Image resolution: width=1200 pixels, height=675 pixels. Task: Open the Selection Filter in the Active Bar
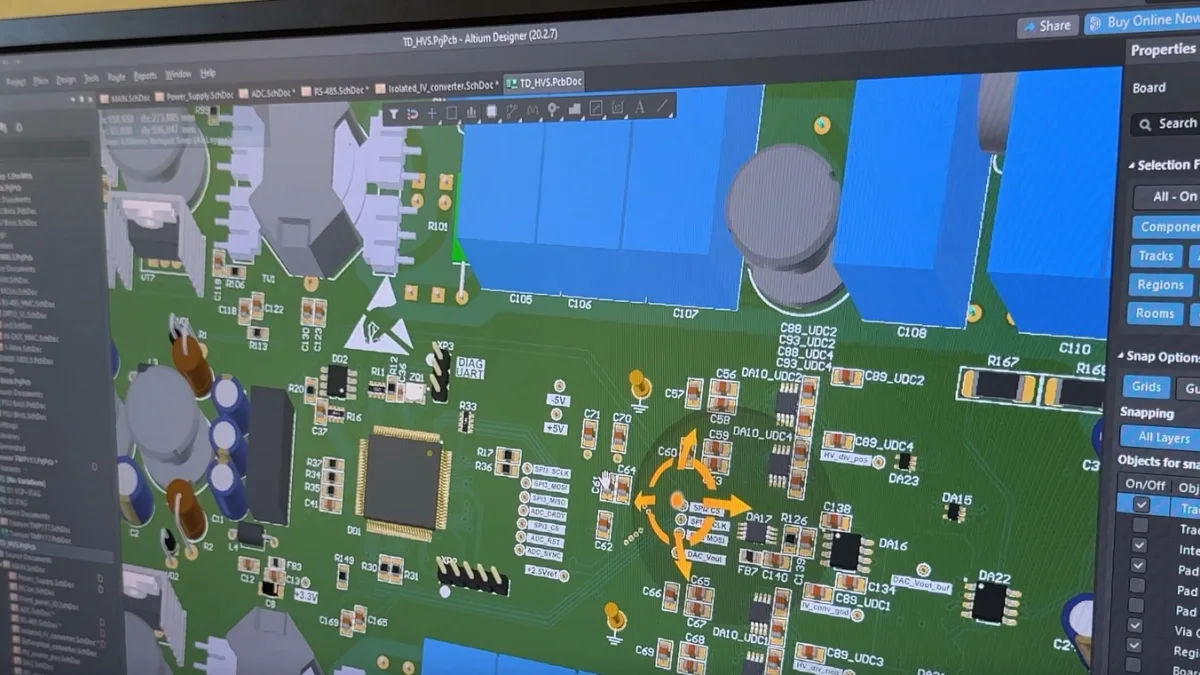pos(394,114)
